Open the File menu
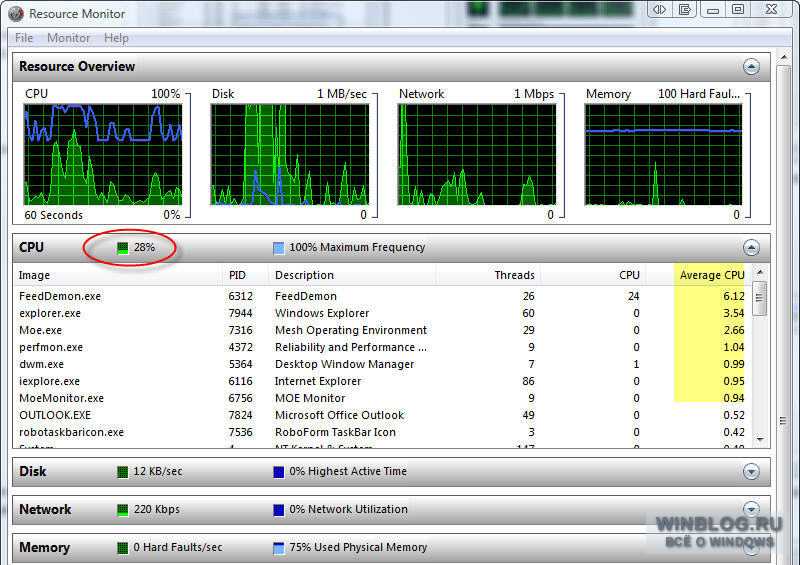Screen dimensions: 800x565 coord(24,38)
